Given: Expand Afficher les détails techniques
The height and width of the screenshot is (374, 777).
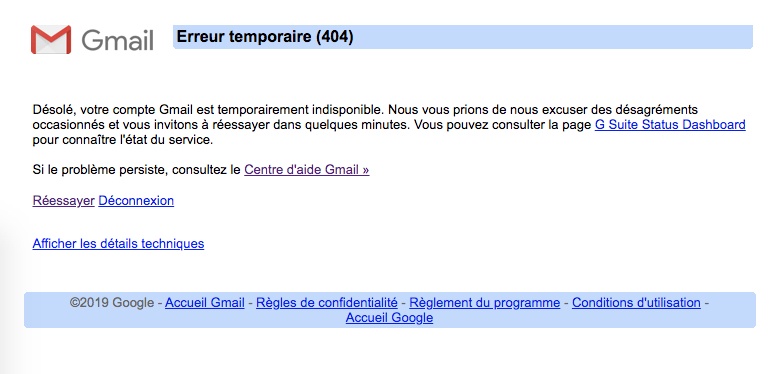Looking at the screenshot, I should click(118, 244).
